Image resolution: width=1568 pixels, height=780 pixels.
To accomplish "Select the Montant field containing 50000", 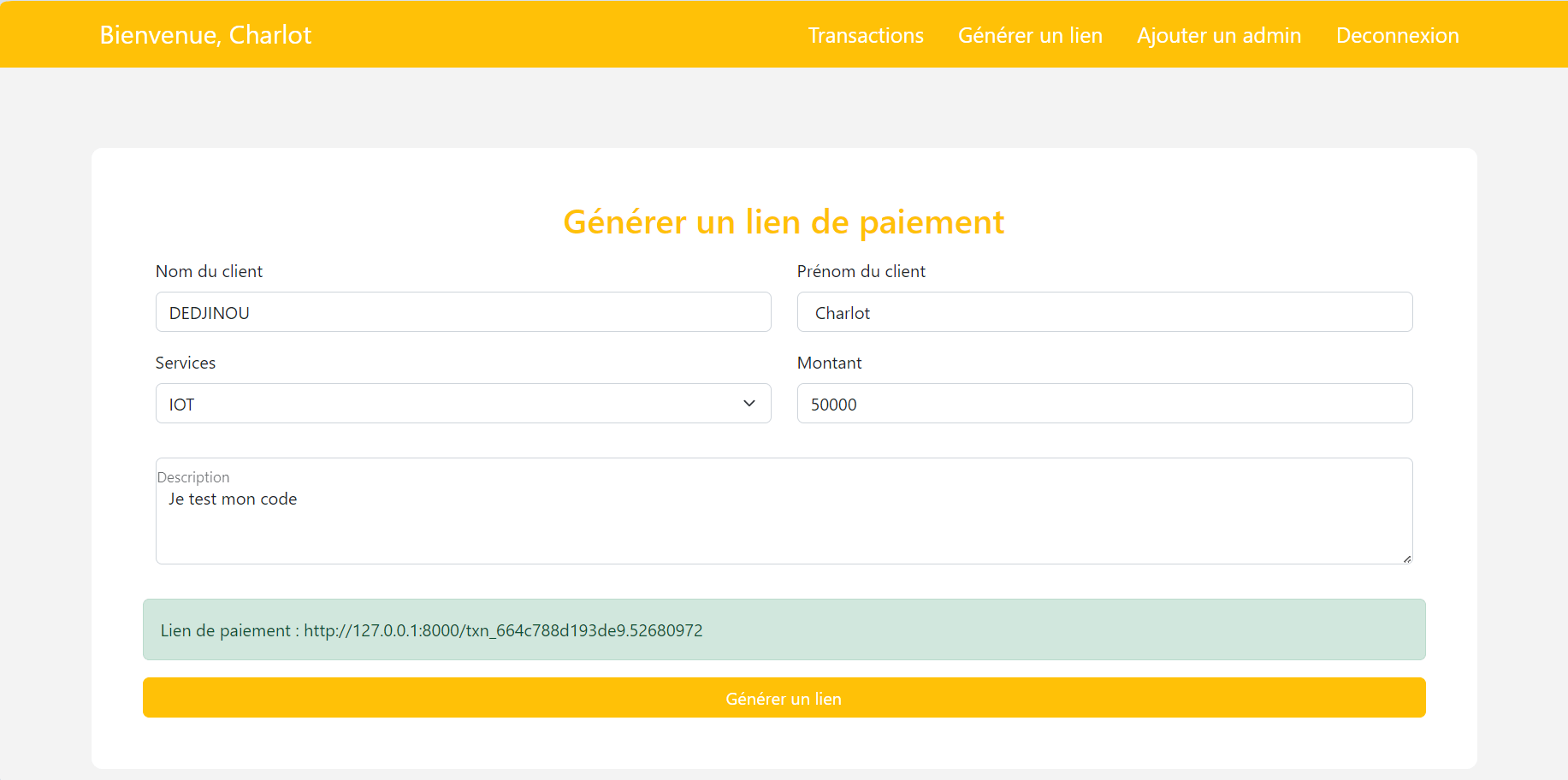I will point(1104,404).
